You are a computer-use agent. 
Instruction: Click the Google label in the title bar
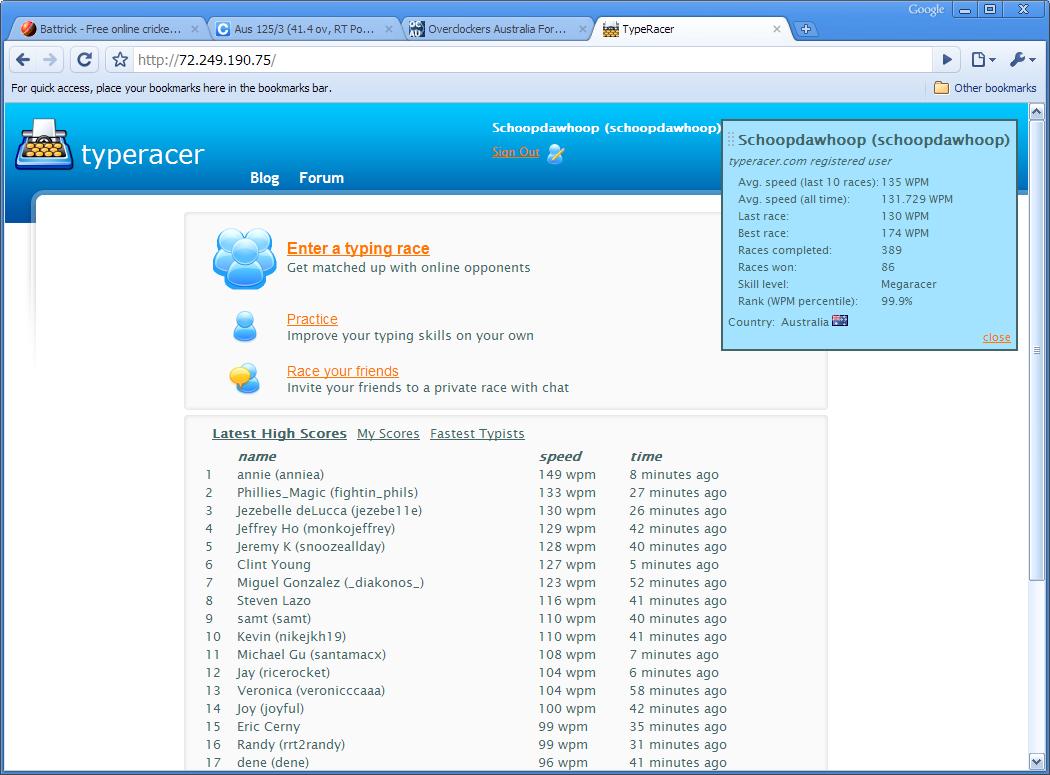[x=926, y=9]
